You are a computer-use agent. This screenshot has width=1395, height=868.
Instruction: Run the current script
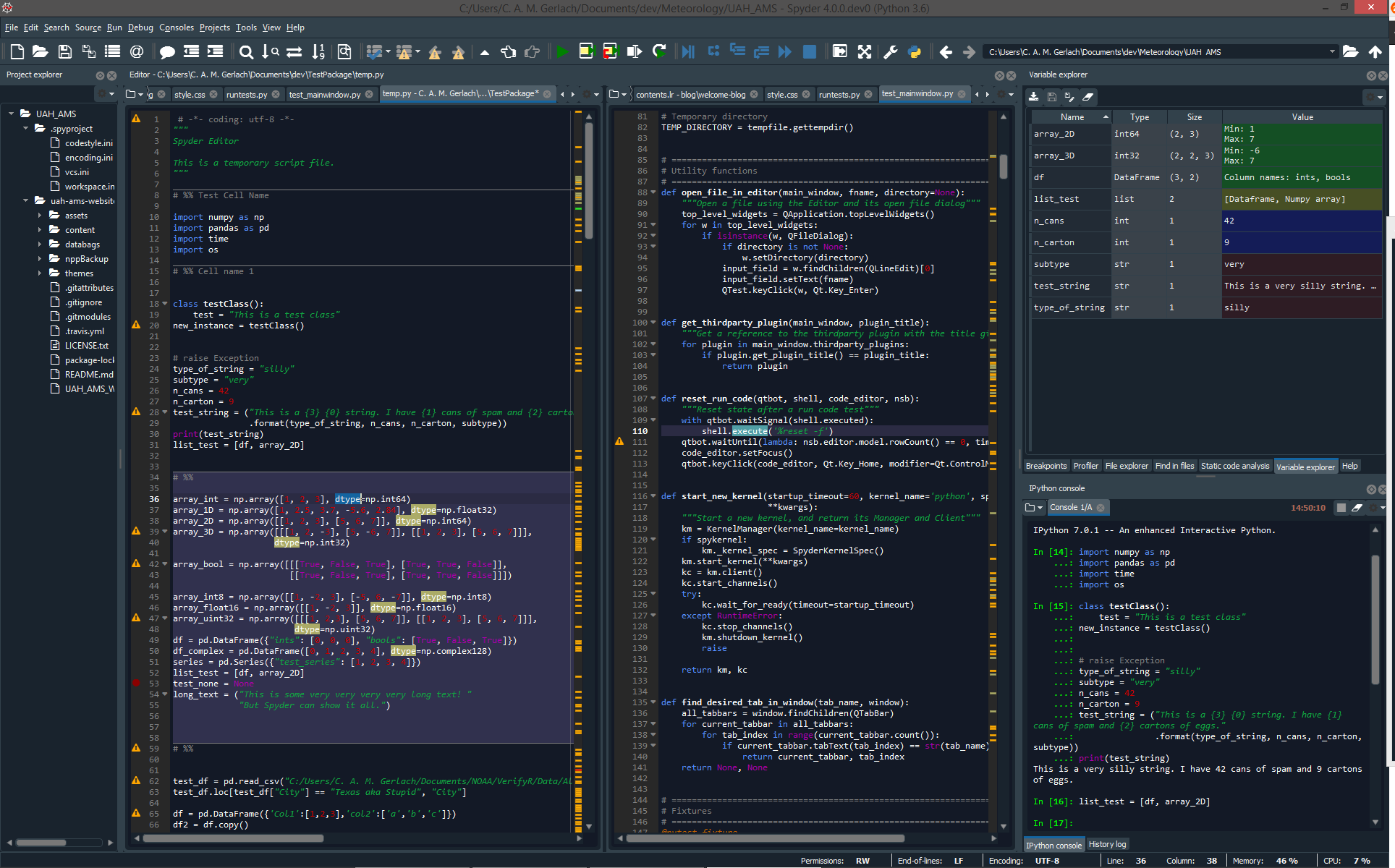tap(562, 51)
